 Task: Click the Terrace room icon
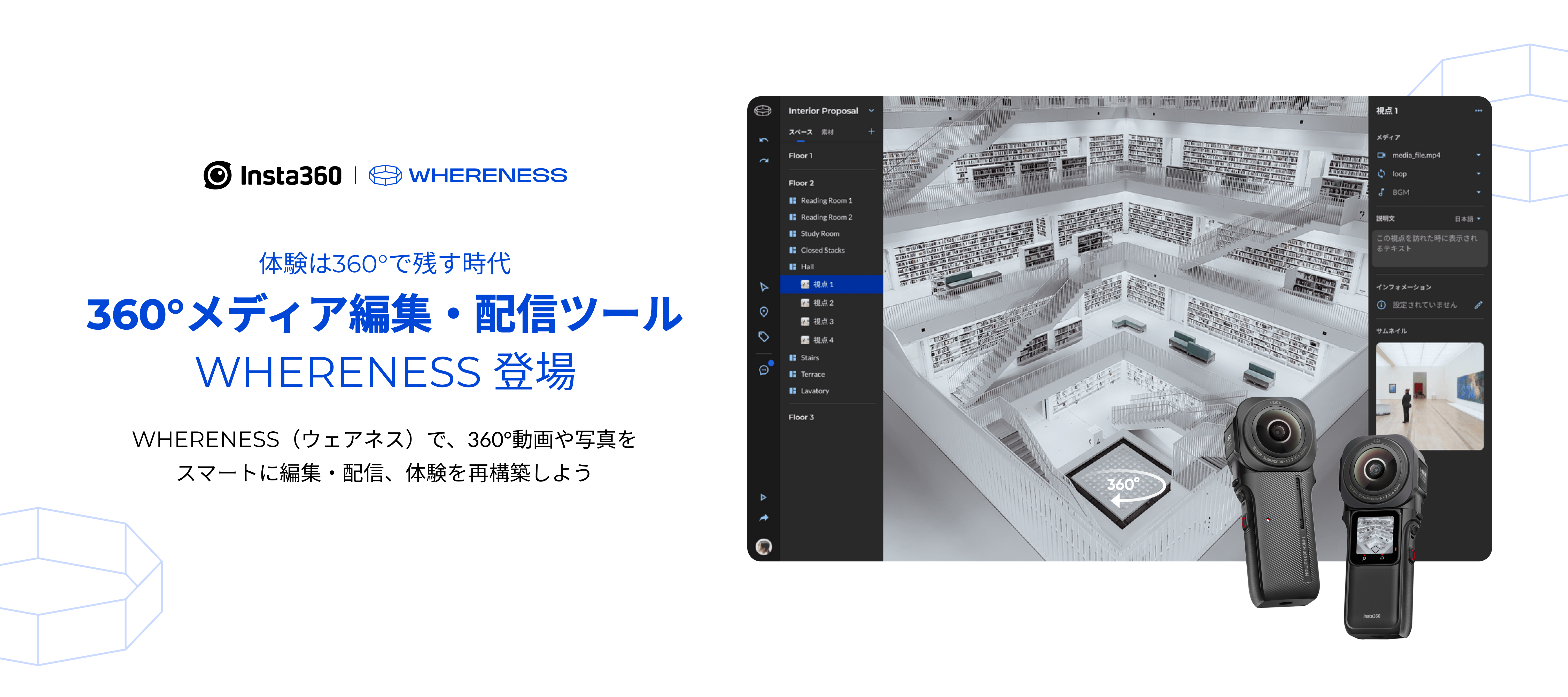coord(793,375)
